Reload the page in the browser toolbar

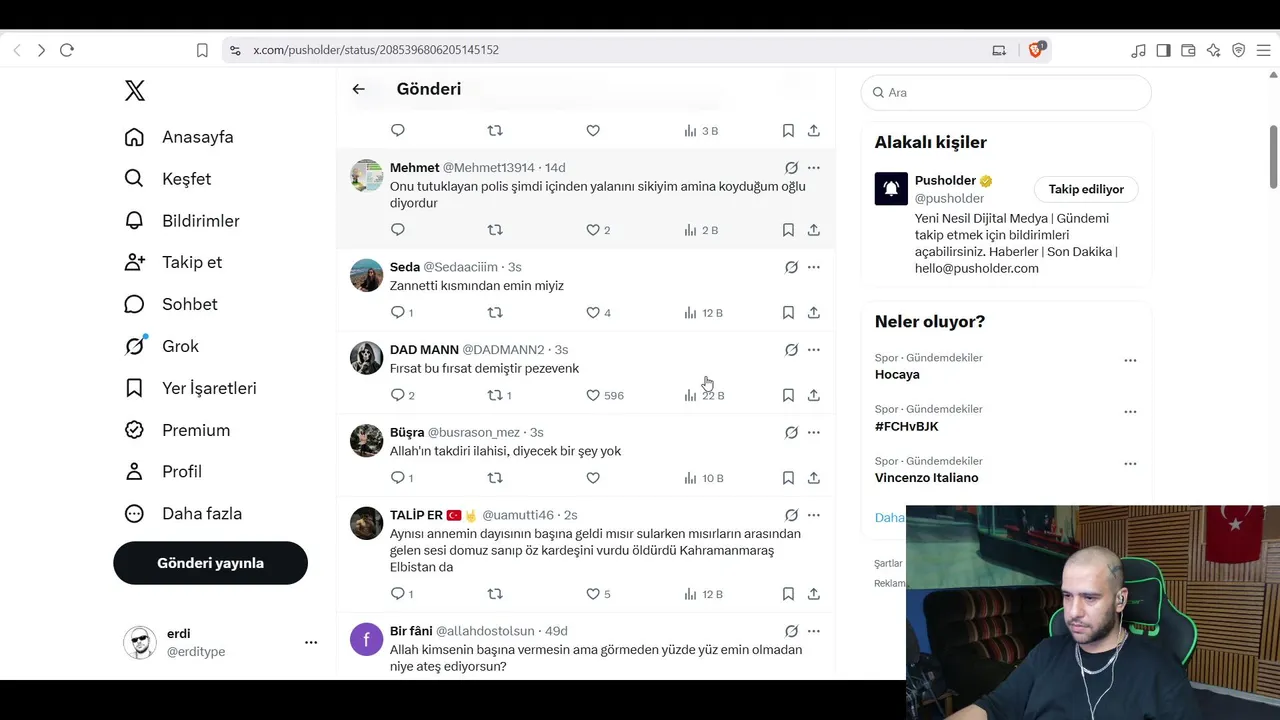[67, 50]
